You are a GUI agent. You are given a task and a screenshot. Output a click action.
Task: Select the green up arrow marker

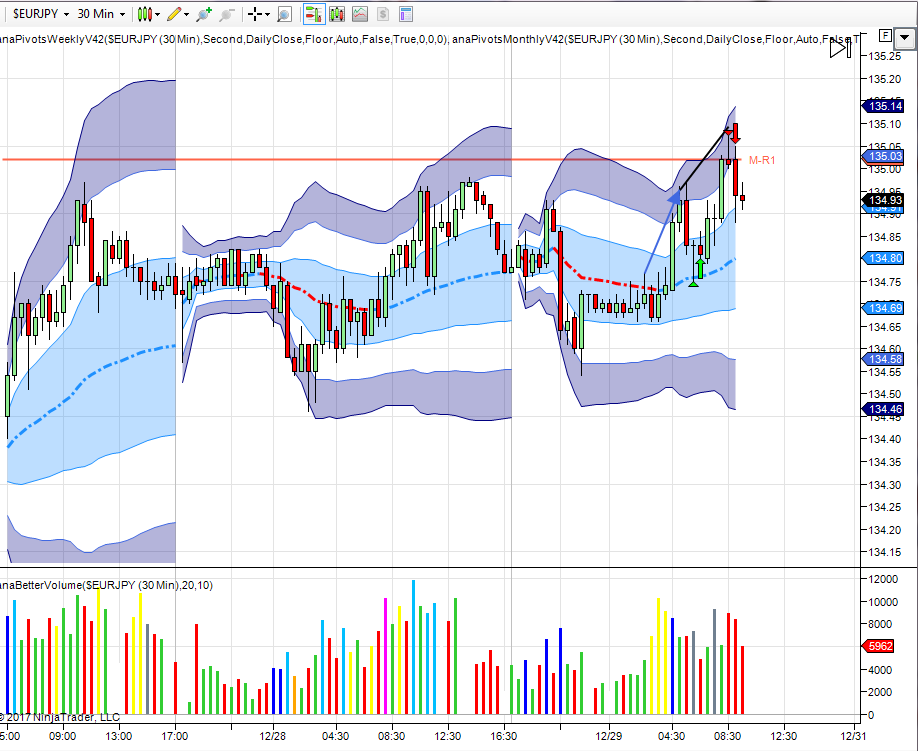click(x=700, y=268)
